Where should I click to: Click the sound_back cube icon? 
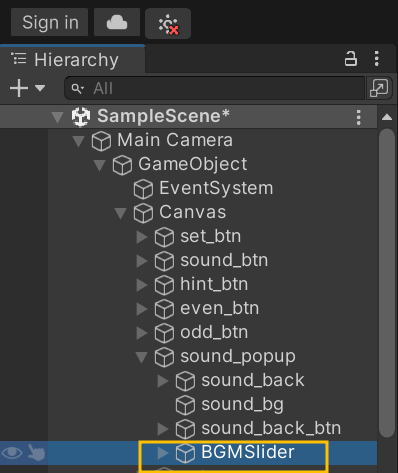tap(185, 381)
